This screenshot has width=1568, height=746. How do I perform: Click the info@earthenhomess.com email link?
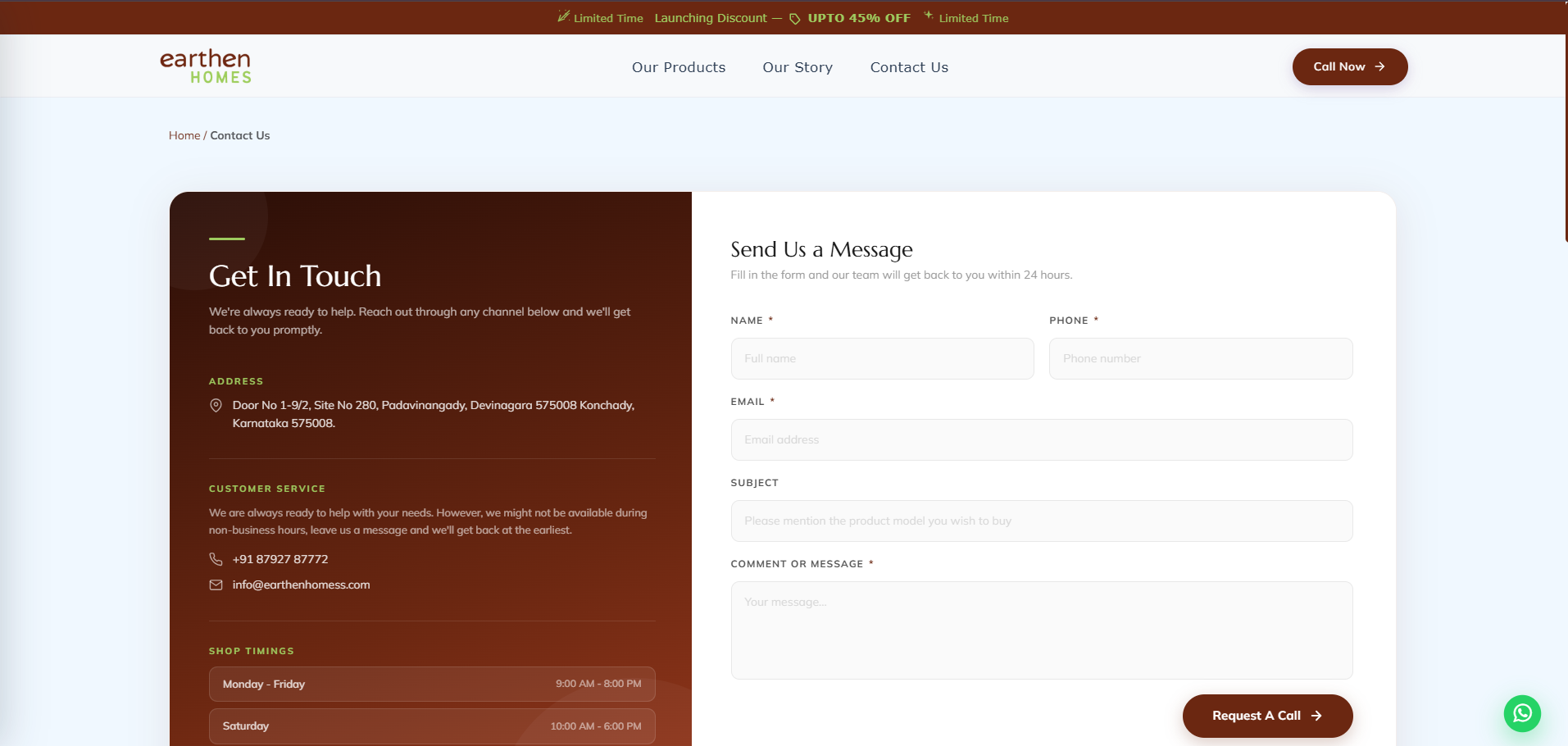[301, 585]
